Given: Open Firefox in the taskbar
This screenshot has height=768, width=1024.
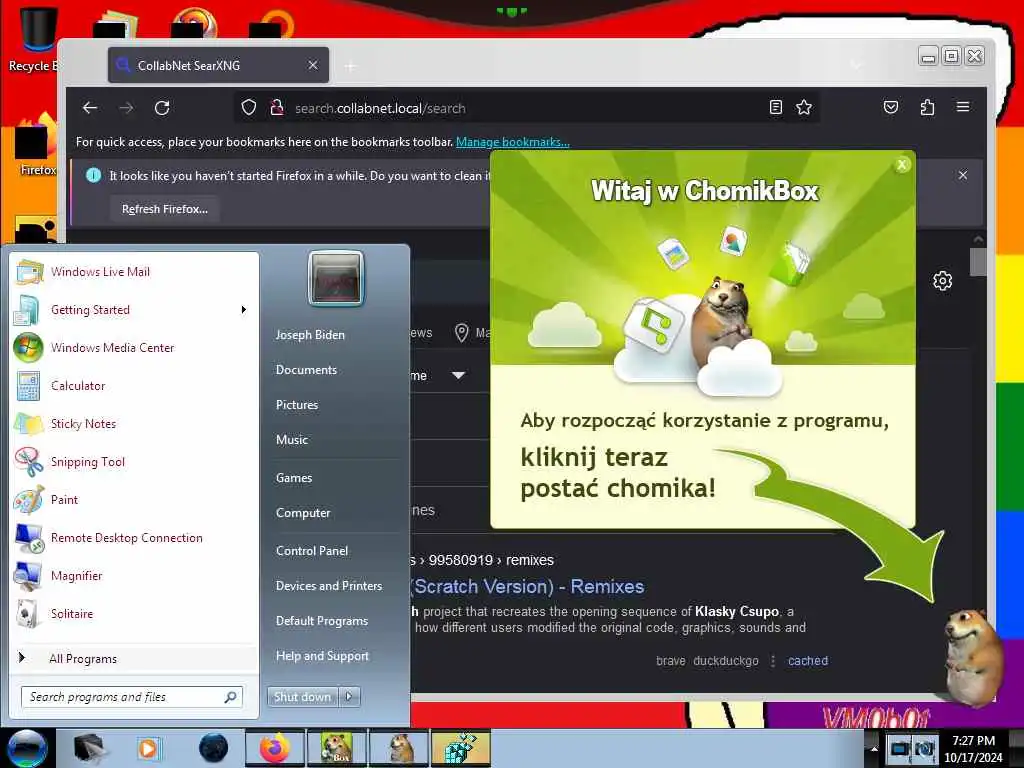Looking at the screenshot, I should [275, 748].
